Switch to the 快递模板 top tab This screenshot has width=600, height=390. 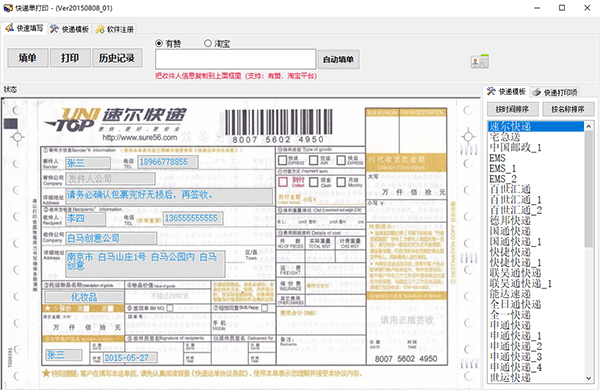click(x=70, y=29)
